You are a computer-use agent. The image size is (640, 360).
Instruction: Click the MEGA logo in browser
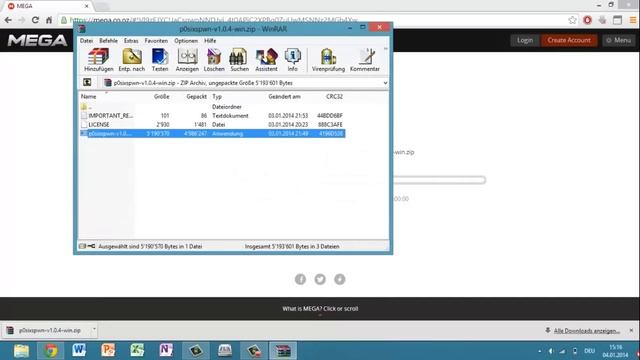[37, 40]
